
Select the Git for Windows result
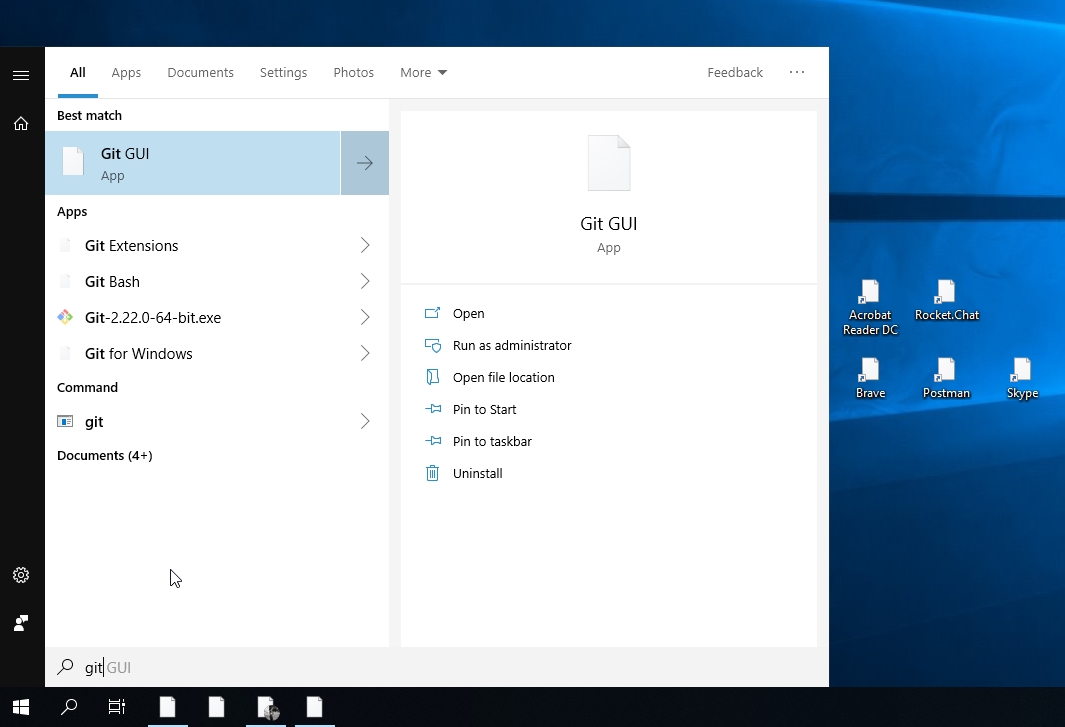pos(217,353)
